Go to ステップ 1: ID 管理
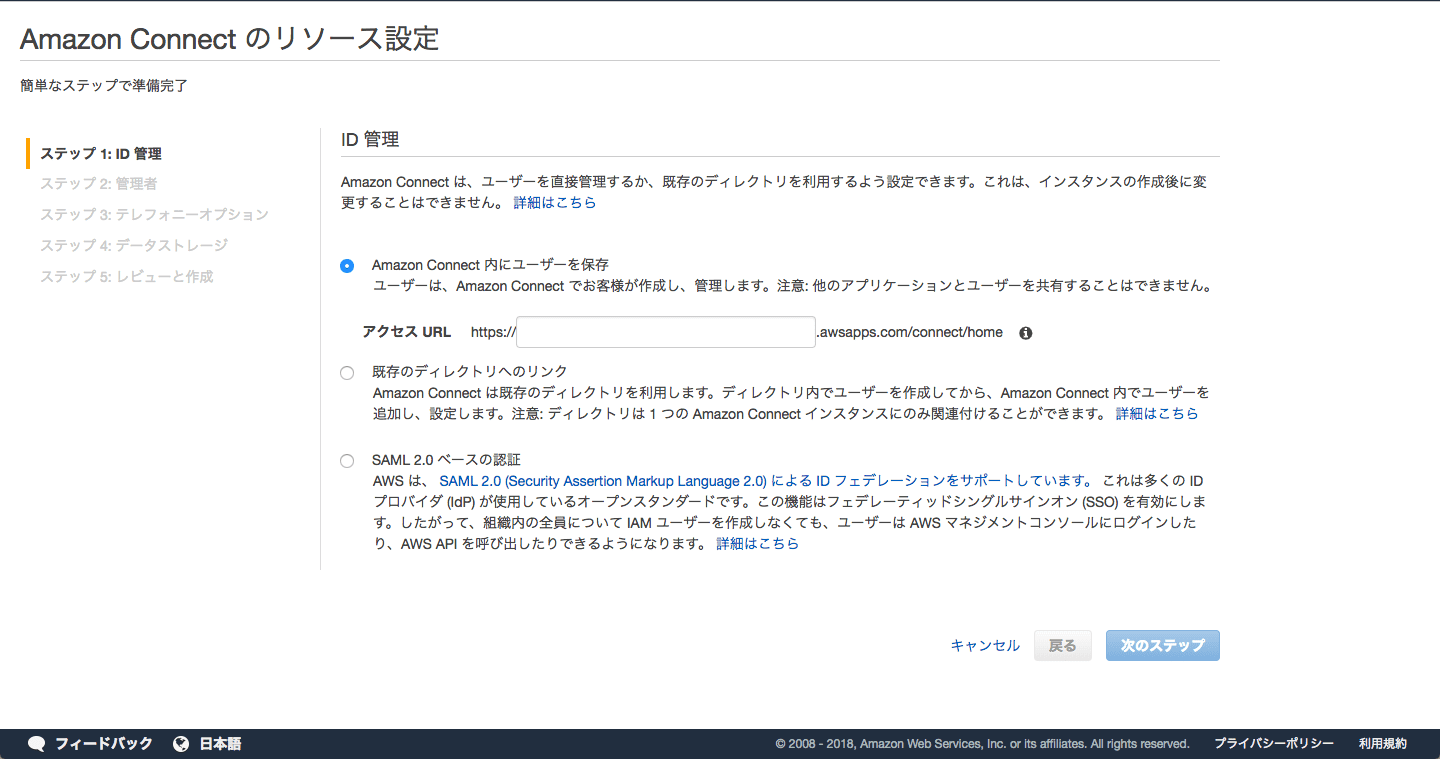The width and height of the screenshot is (1440, 759). (101, 154)
